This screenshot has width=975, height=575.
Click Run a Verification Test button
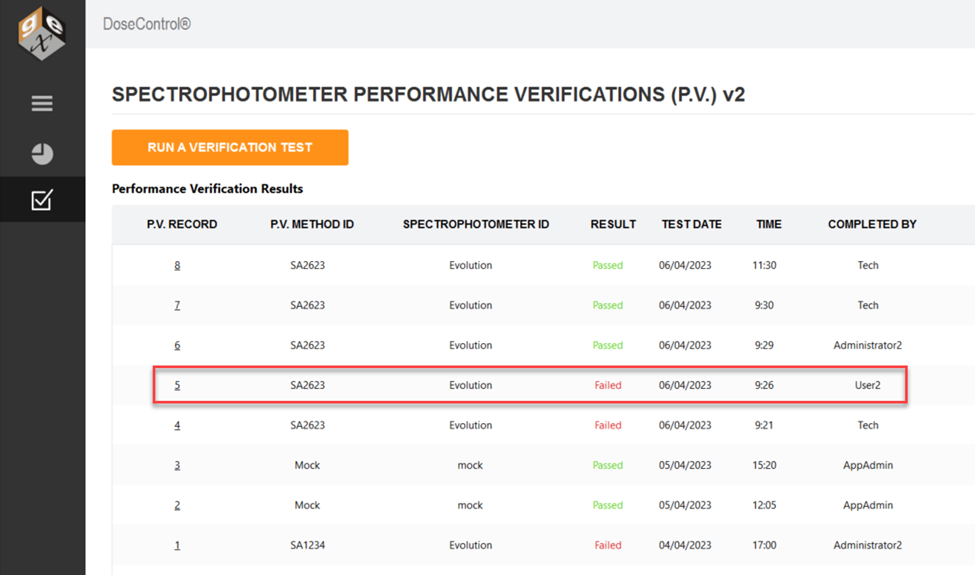point(230,147)
